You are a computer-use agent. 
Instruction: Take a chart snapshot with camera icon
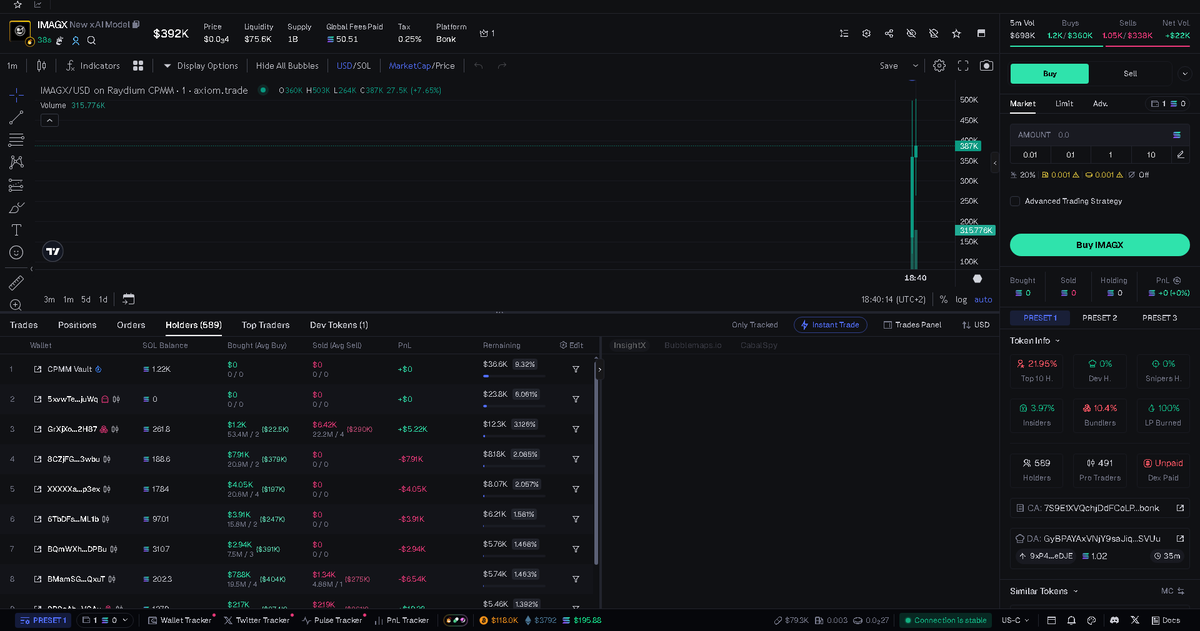(987, 66)
